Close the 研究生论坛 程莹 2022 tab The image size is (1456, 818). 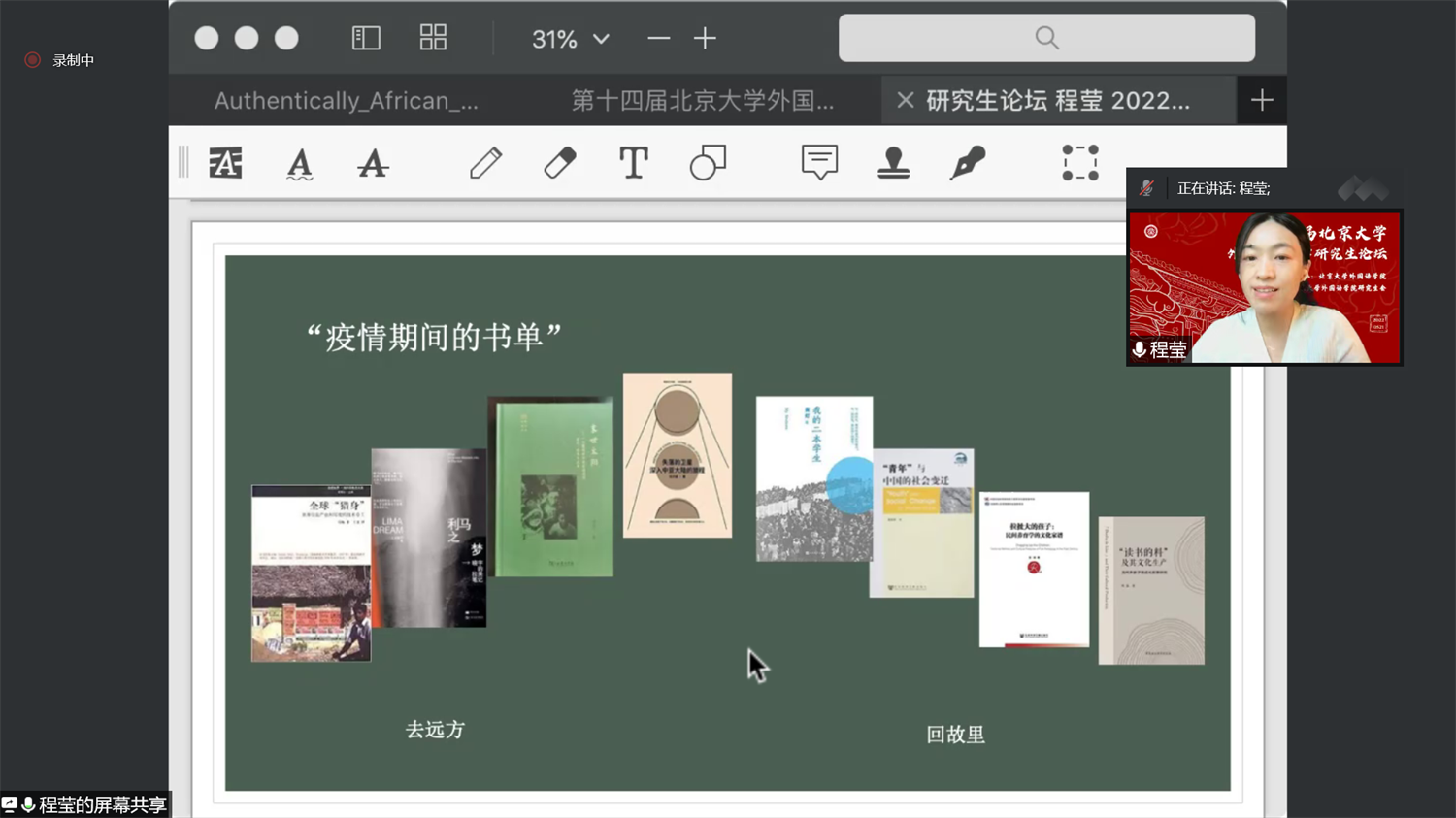905,101
